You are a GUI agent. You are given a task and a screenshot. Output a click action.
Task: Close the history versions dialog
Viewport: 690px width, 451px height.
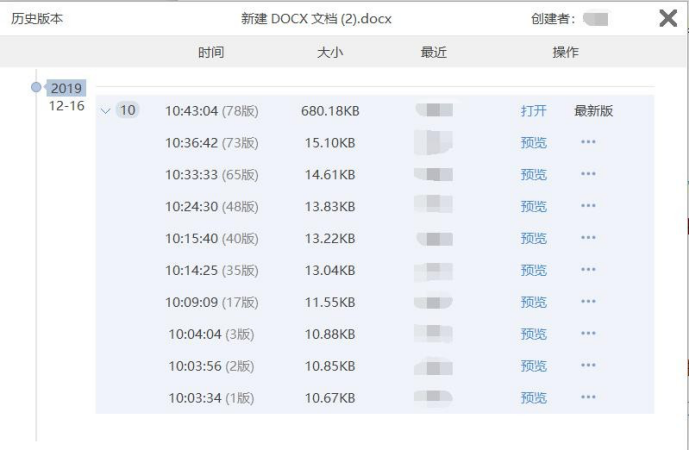(x=668, y=18)
